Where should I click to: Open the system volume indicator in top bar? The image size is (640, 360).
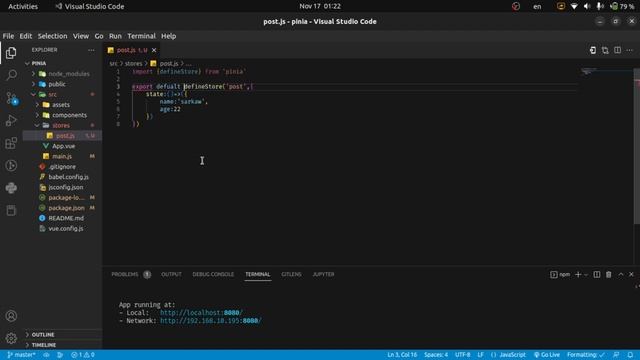coord(587,6)
